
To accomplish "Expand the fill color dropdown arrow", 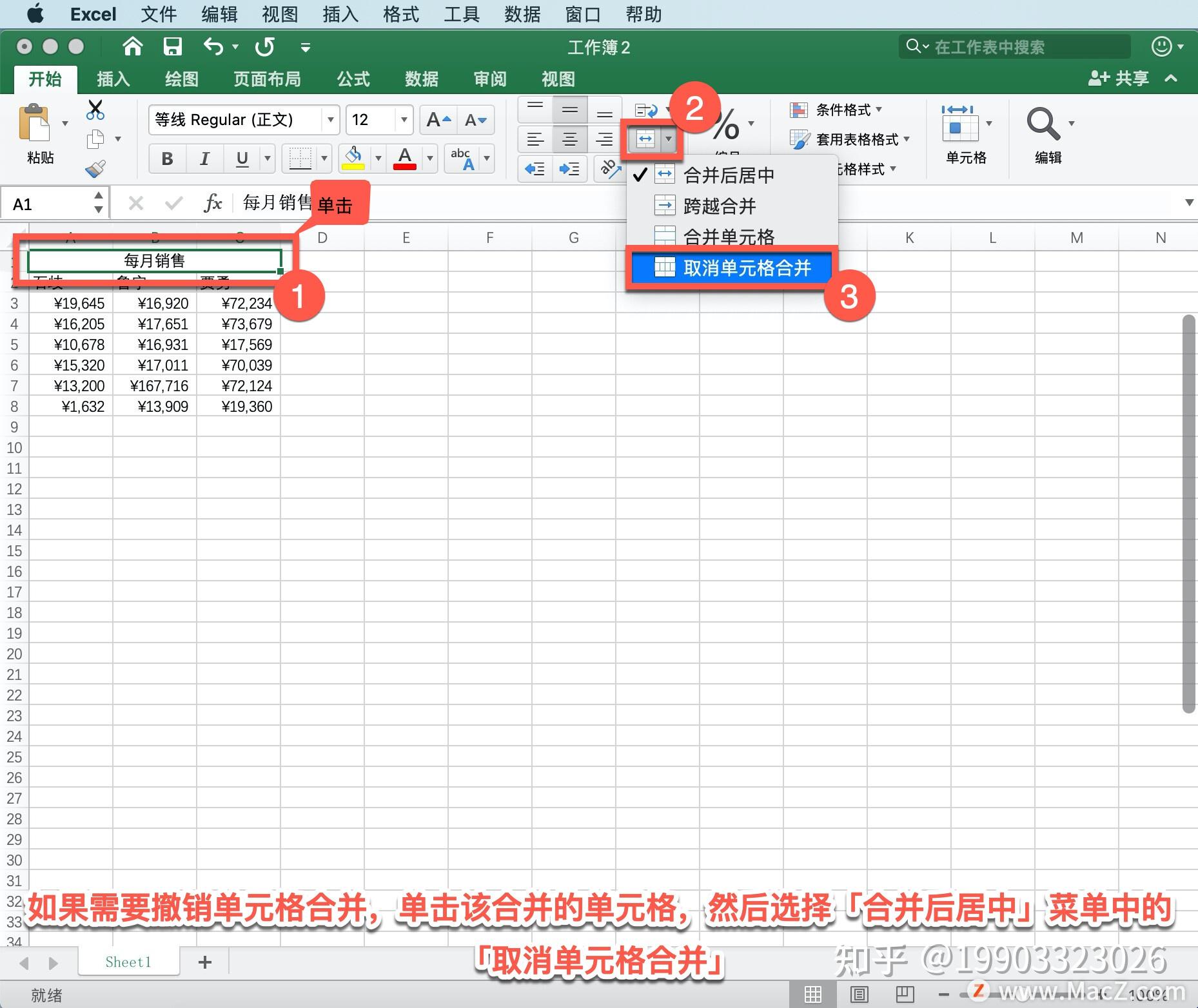I will [x=378, y=159].
